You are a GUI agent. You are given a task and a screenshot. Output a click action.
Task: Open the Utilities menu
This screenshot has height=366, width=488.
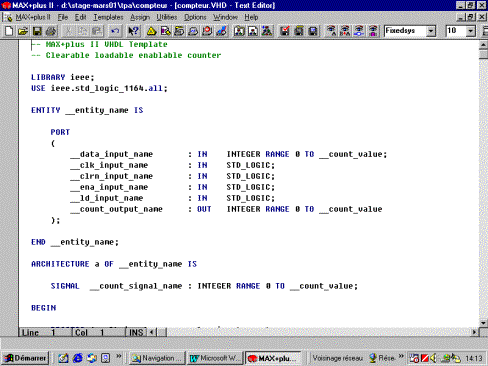pyautogui.click(x=167, y=17)
